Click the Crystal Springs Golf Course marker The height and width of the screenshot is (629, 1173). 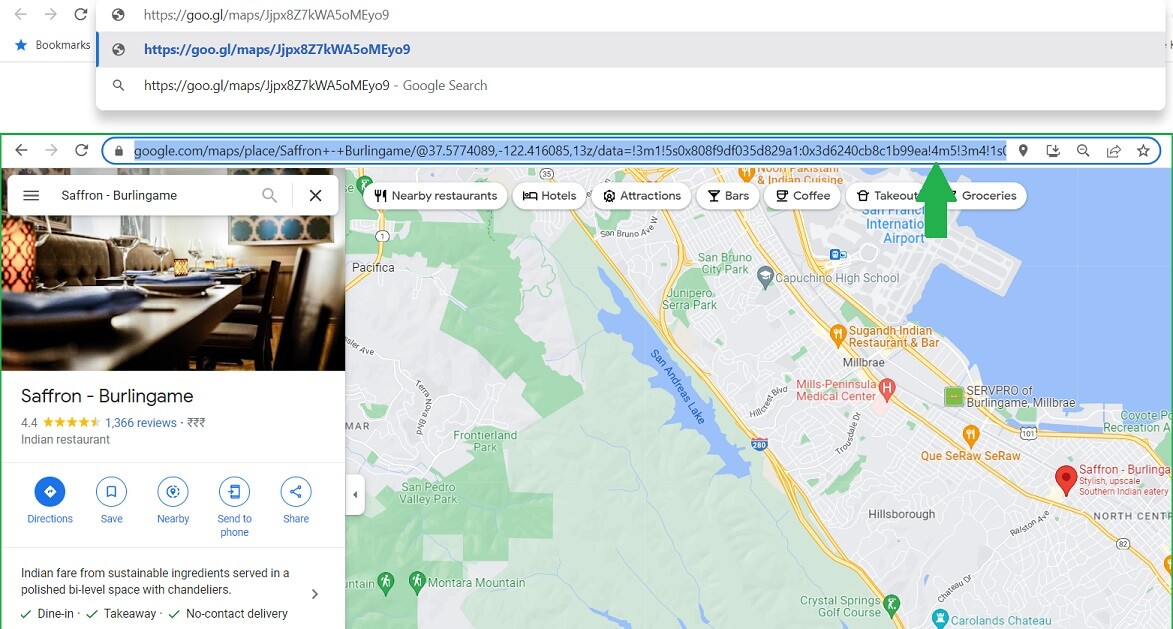[x=891, y=604]
